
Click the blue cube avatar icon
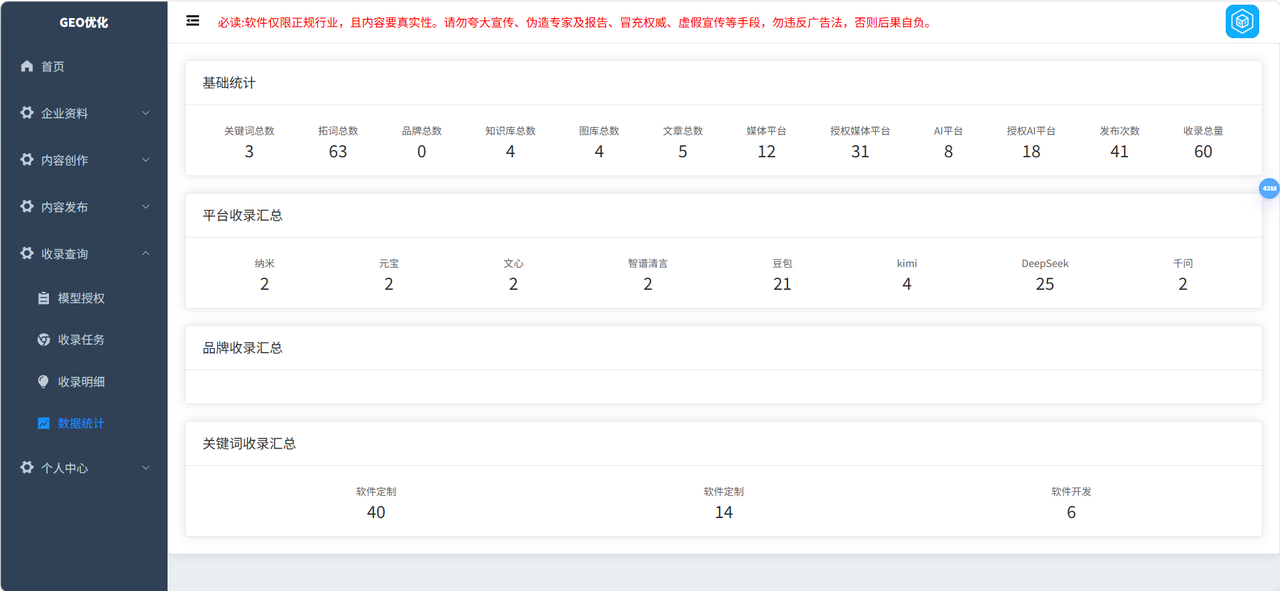tap(1242, 21)
